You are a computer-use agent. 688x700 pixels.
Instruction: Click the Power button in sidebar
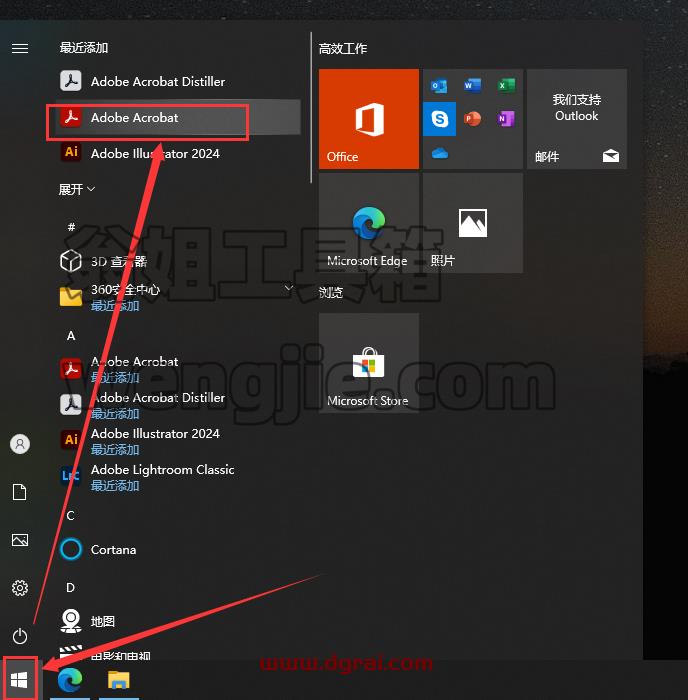(x=20, y=636)
